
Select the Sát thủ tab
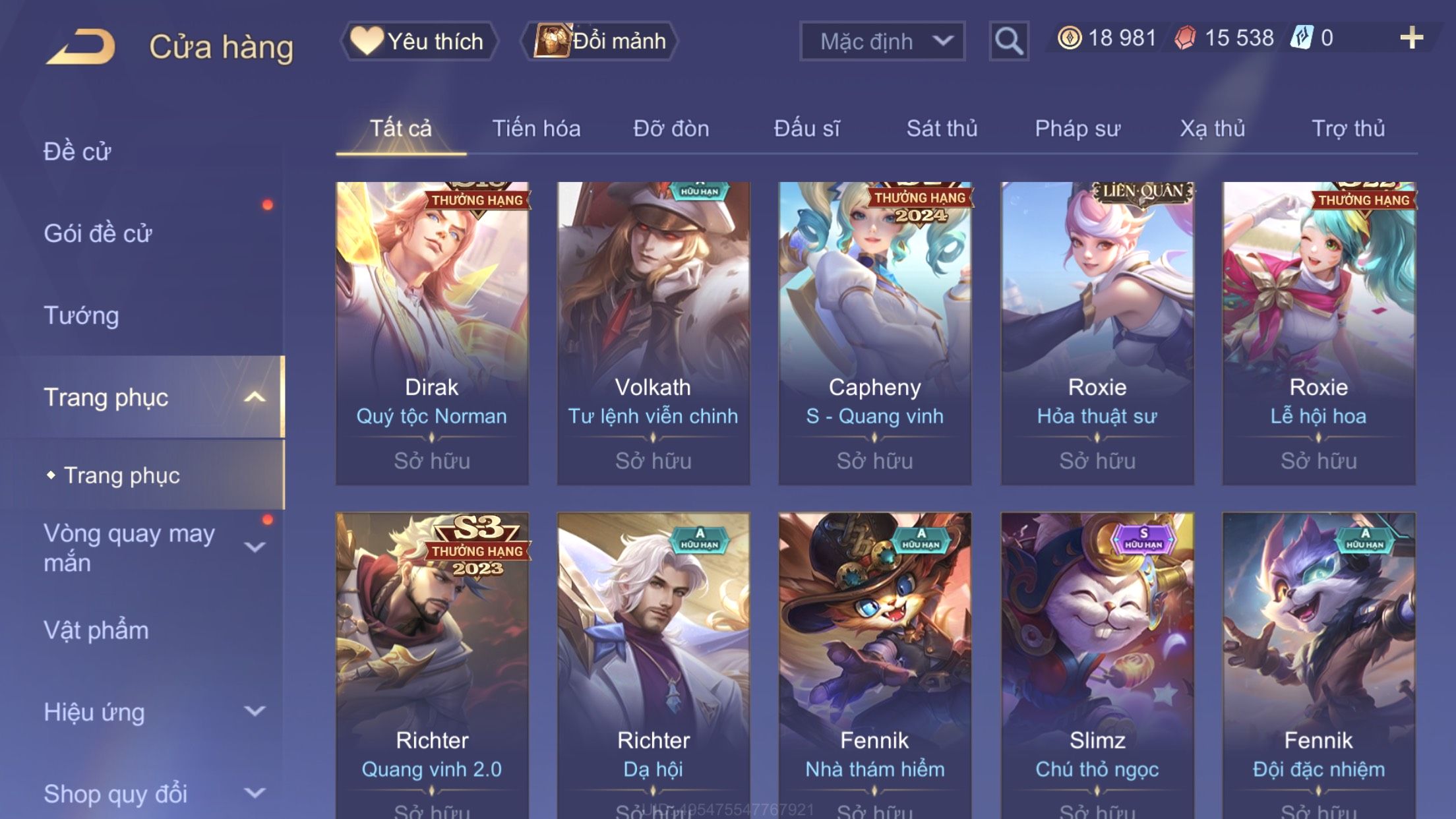tap(942, 129)
